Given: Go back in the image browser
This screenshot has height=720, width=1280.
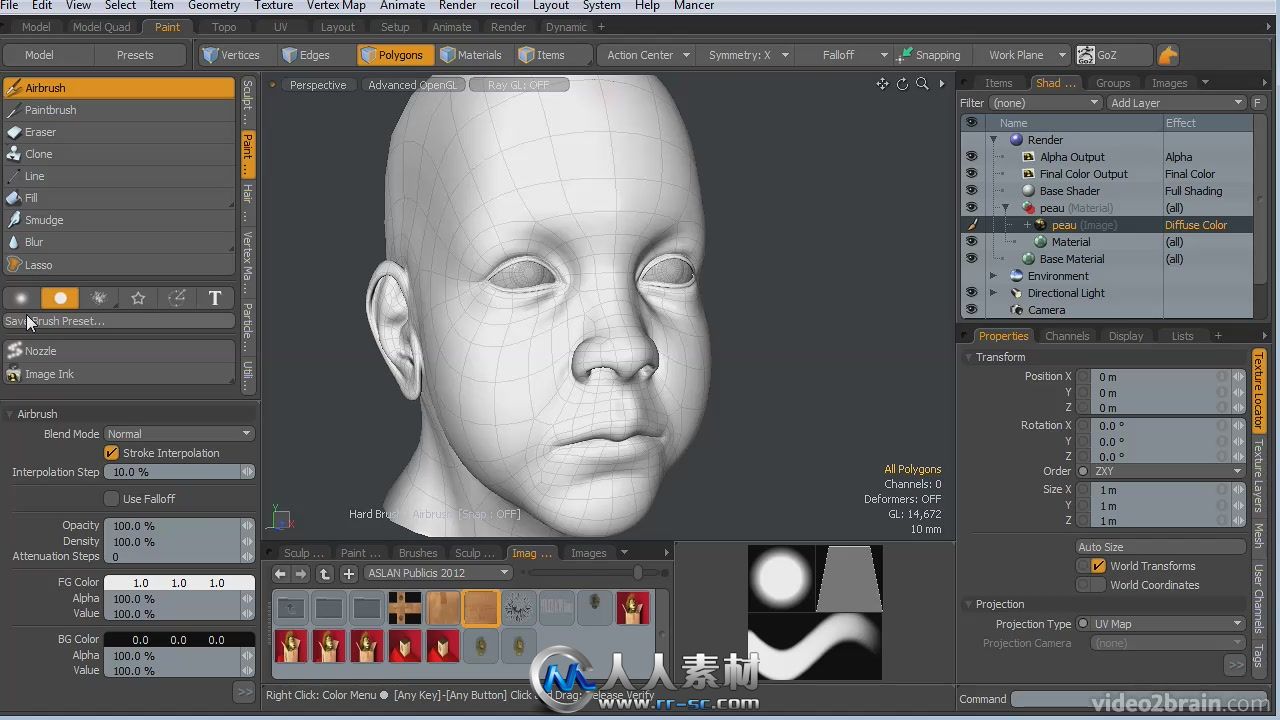Looking at the screenshot, I should point(281,574).
